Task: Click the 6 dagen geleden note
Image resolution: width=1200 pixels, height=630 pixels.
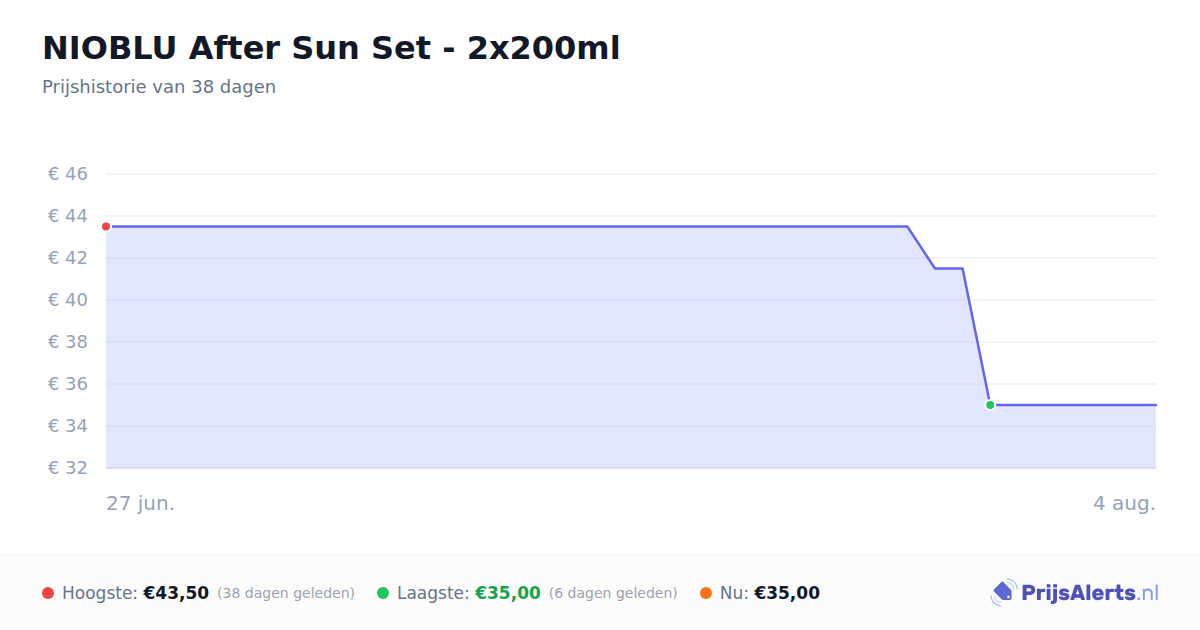Action: pos(613,593)
